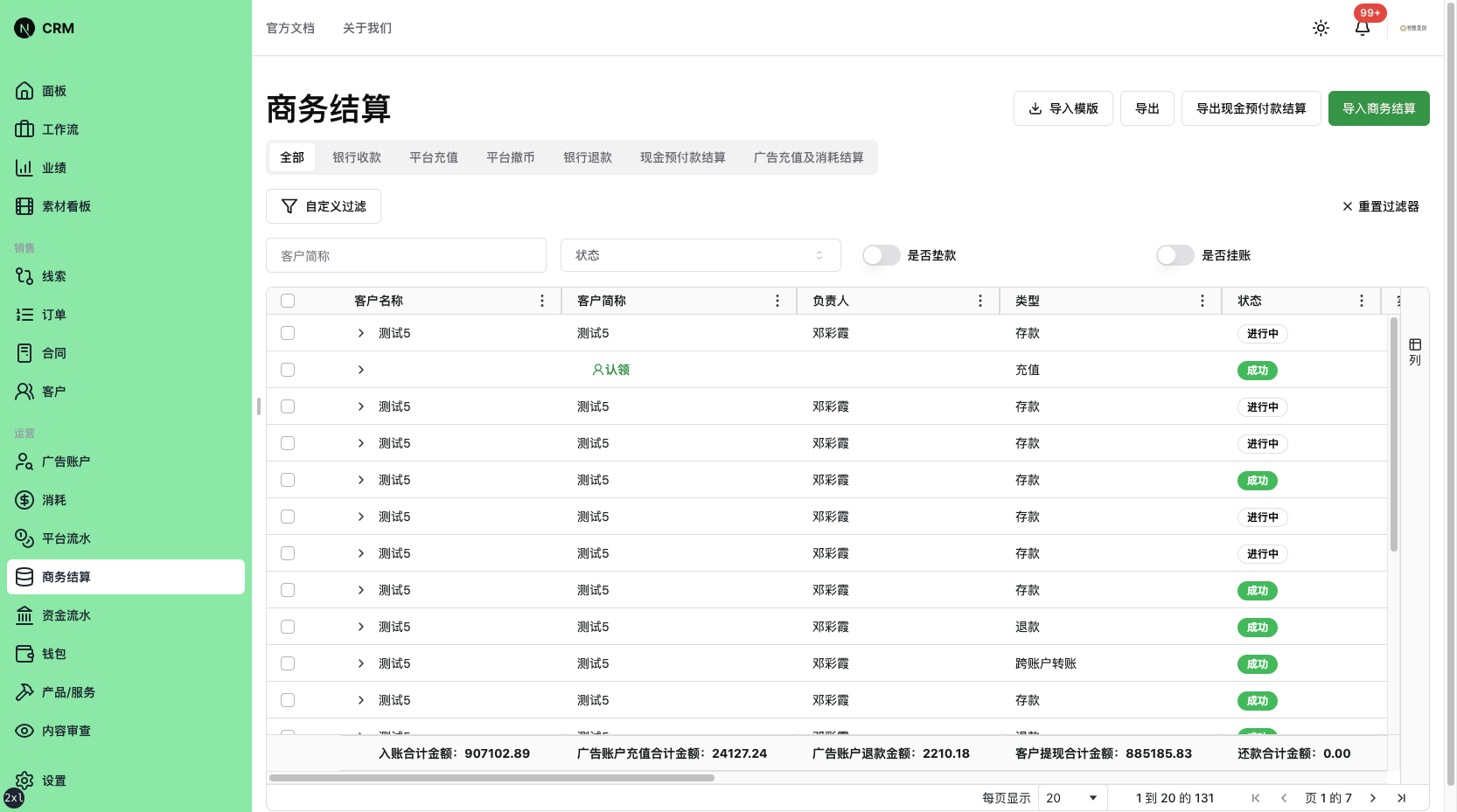Image resolution: width=1457 pixels, height=812 pixels.
Task: Open the 每页显示 page size dropdown
Action: [1071, 798]
